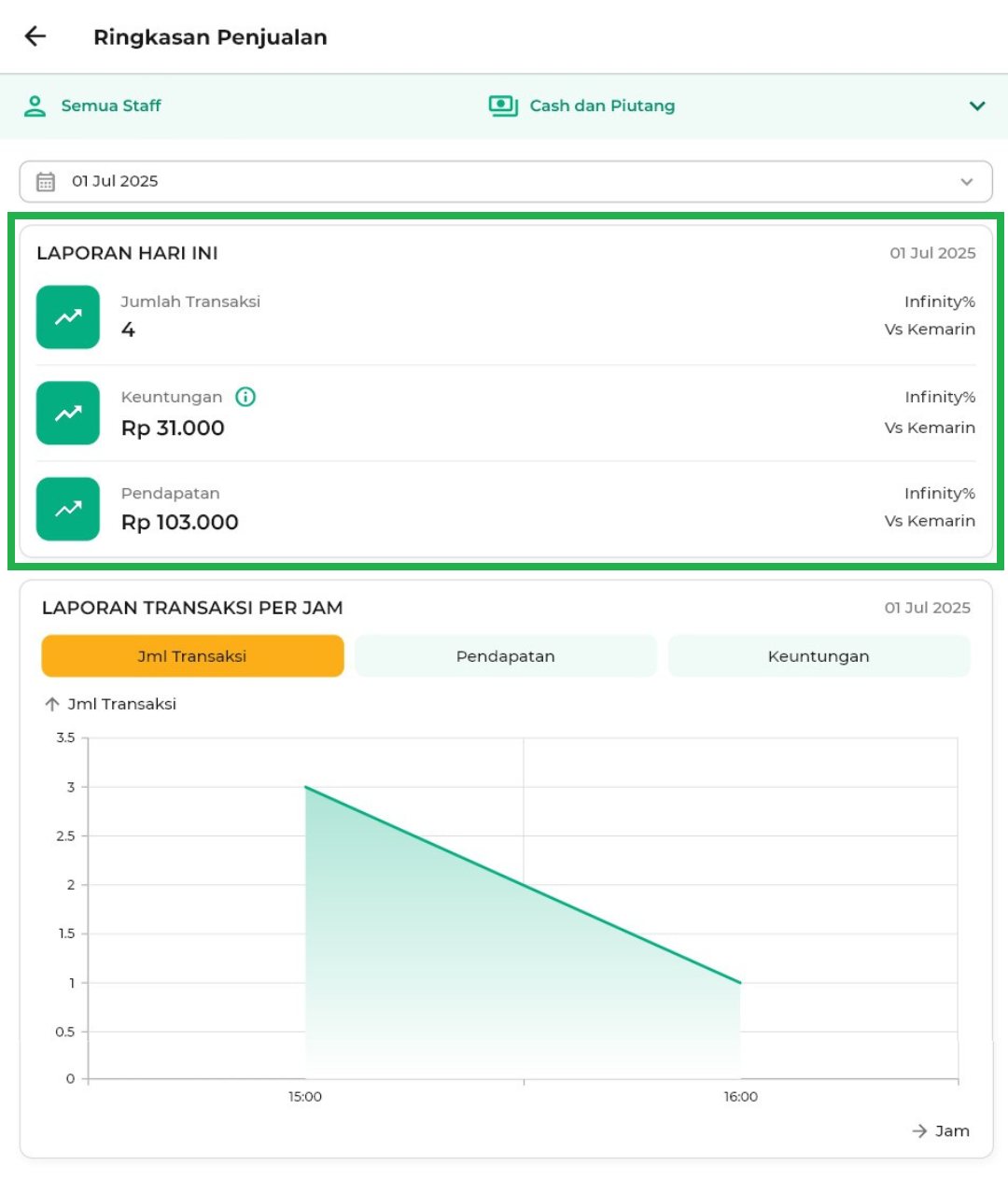Screen dimensions: 1008x1179
Task: Click the Cash dan Piutang money icon
Action: coord(503,106)
